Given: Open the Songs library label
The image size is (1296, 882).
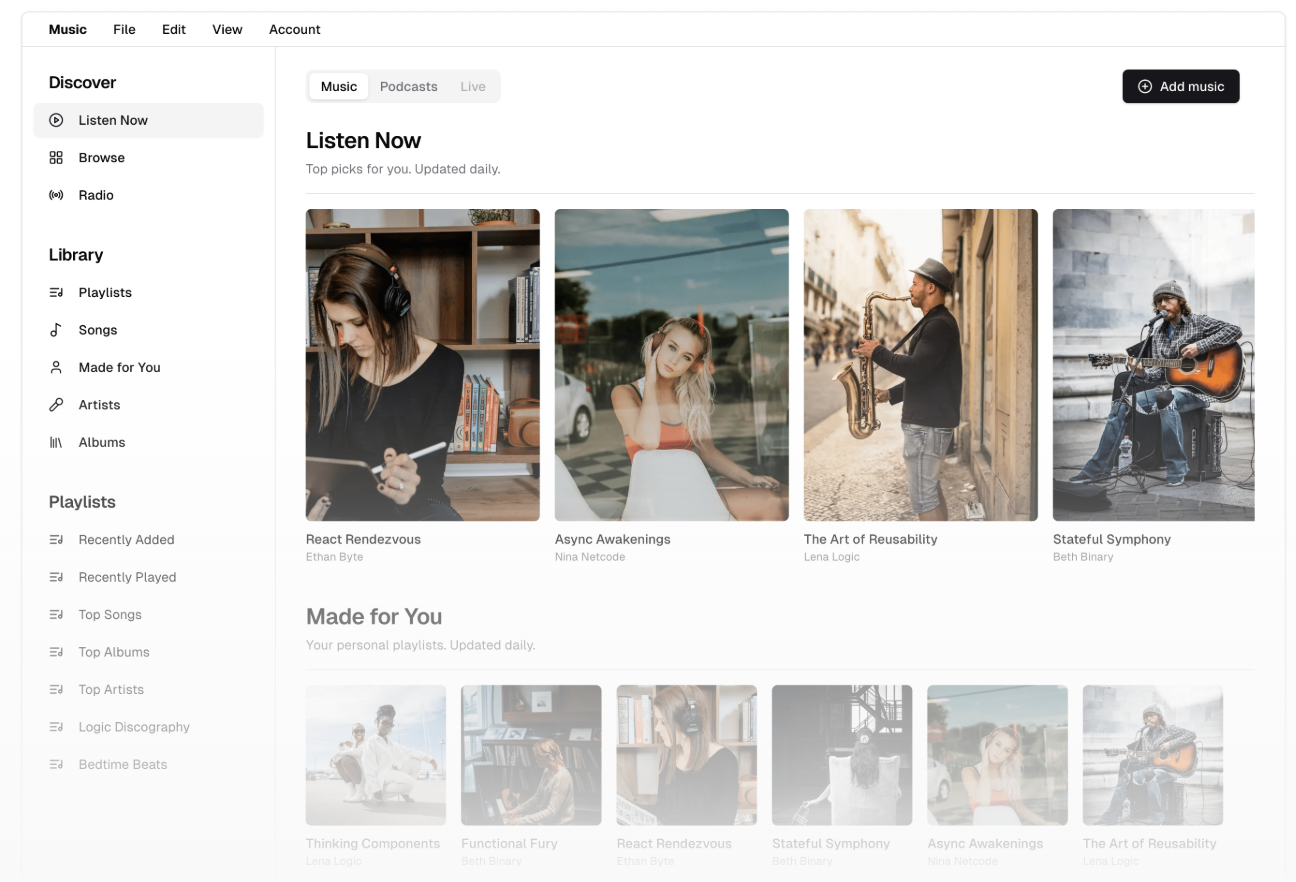Looking at the screenshot, I should [x=98, y=330].
